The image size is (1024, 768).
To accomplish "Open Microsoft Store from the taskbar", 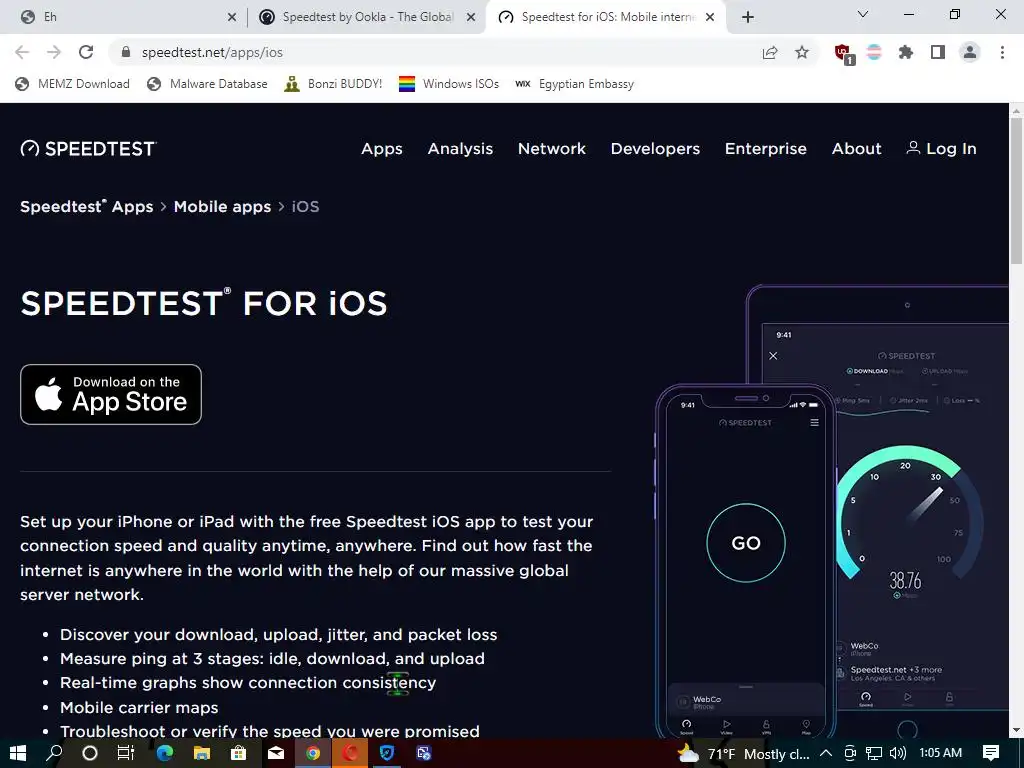I will [239, 753].
